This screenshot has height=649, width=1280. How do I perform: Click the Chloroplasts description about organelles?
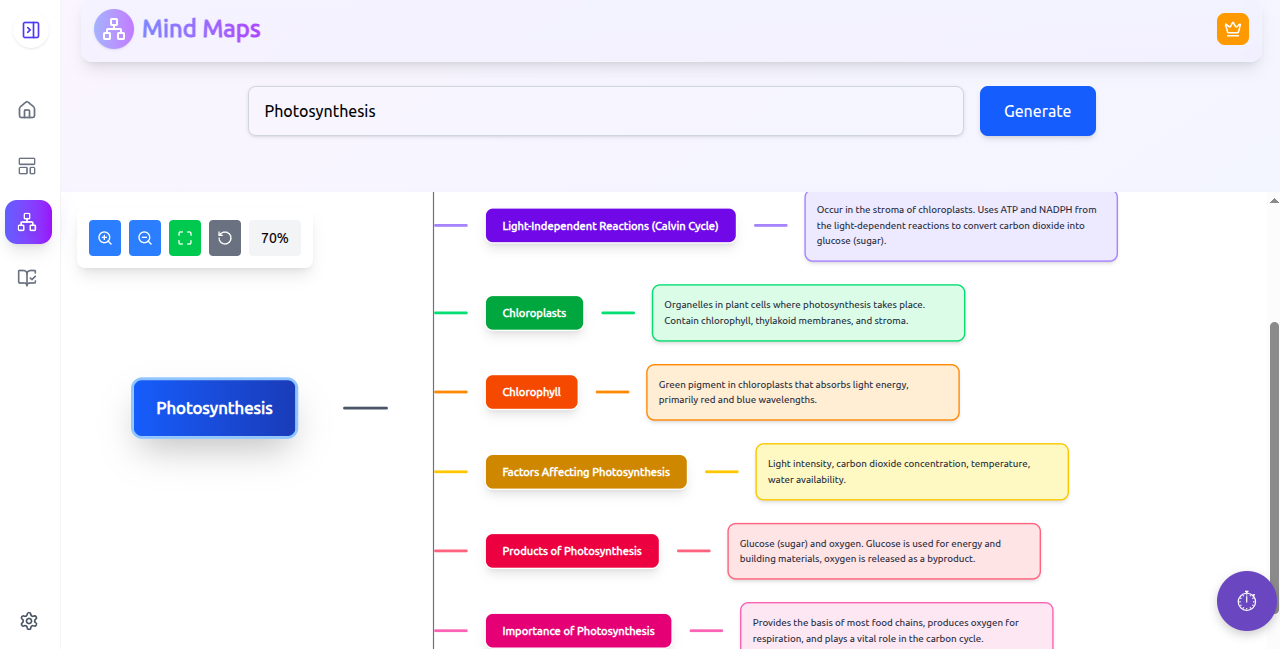[808, 313]
